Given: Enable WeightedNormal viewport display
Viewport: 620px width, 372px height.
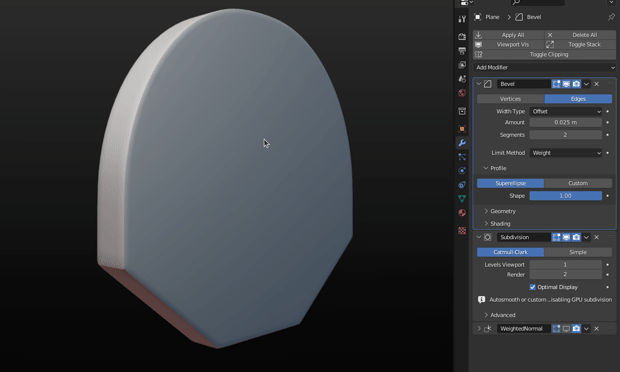Looking at the screenshot, I should 566,329.
